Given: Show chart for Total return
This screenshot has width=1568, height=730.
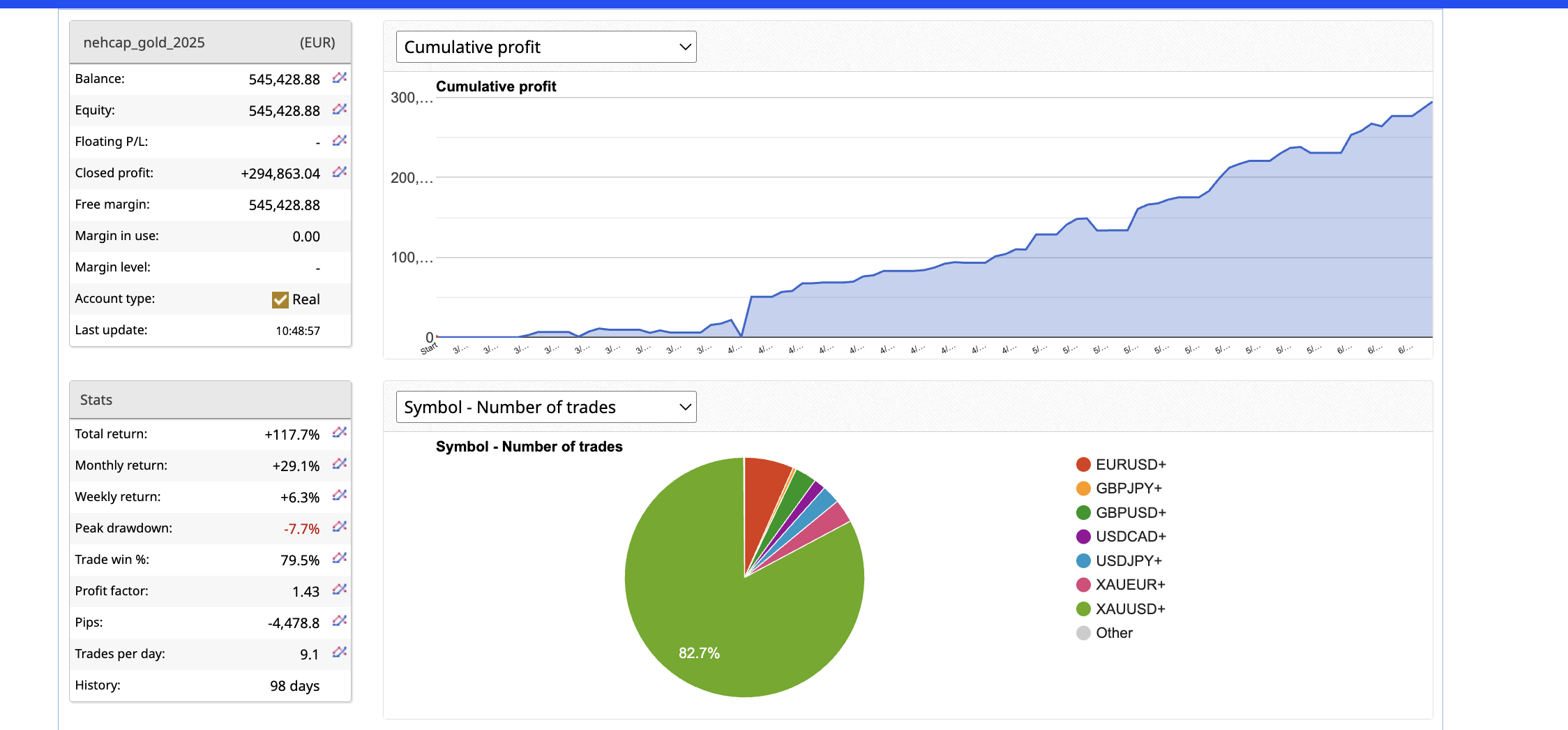Looking at the screenshot, I should (339, 433).
